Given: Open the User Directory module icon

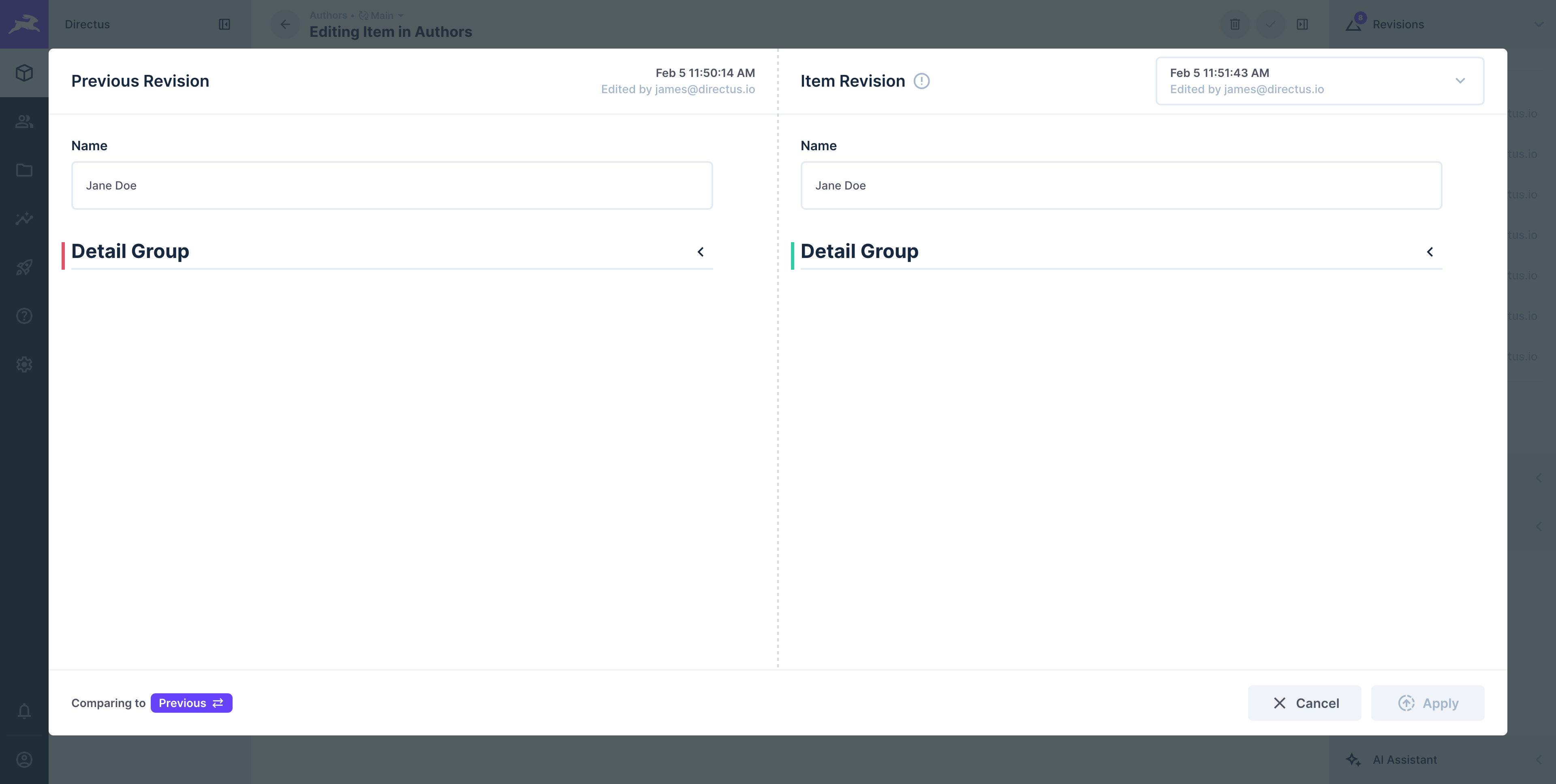Looking at the screenshot, I should [x=24, y=121].
